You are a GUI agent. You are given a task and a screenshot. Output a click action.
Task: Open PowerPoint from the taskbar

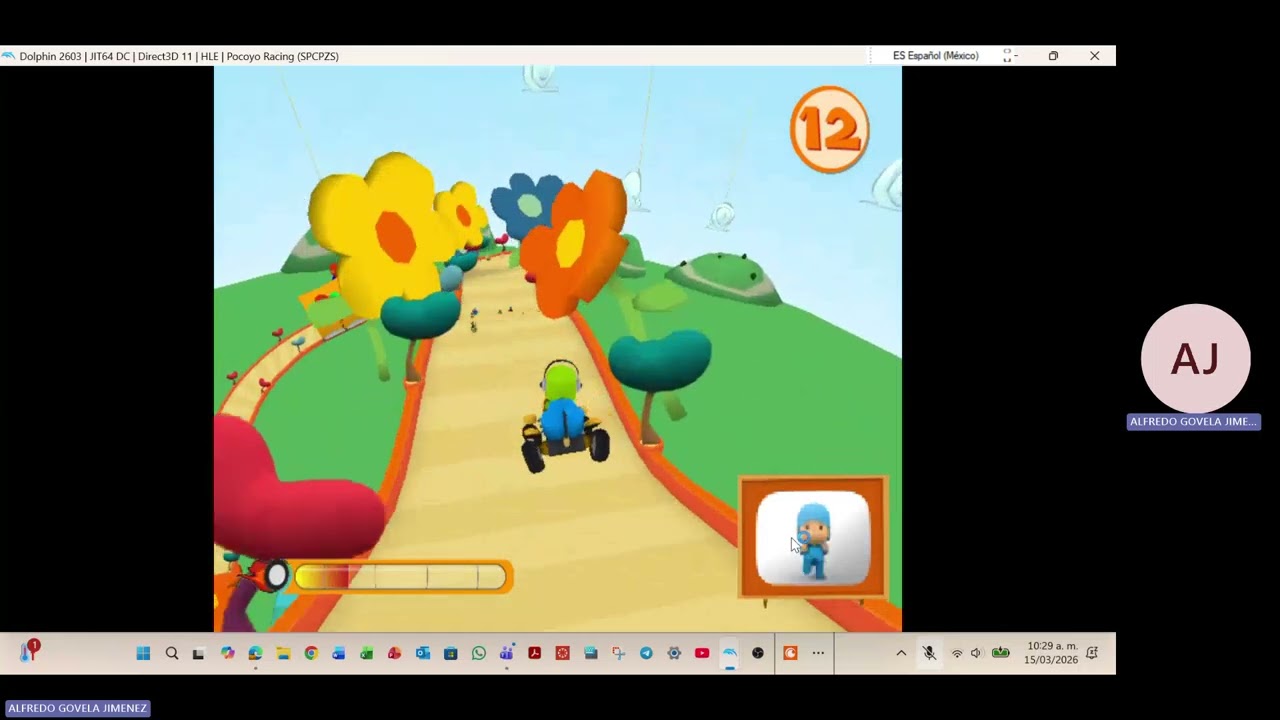click(395, 653)
